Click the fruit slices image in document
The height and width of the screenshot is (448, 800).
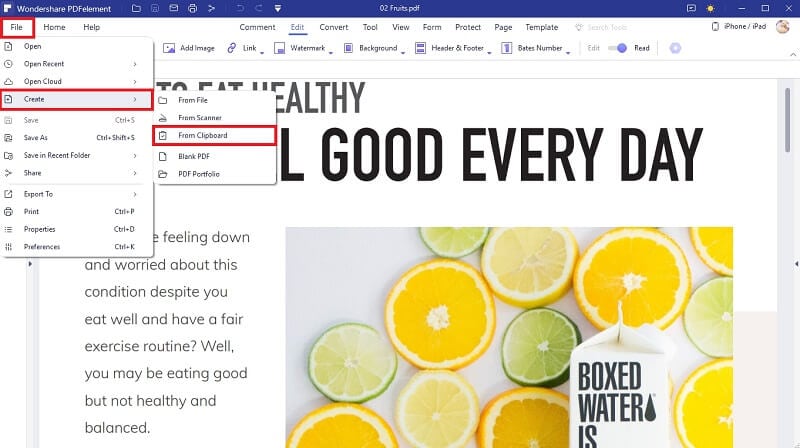pos(509,337)
